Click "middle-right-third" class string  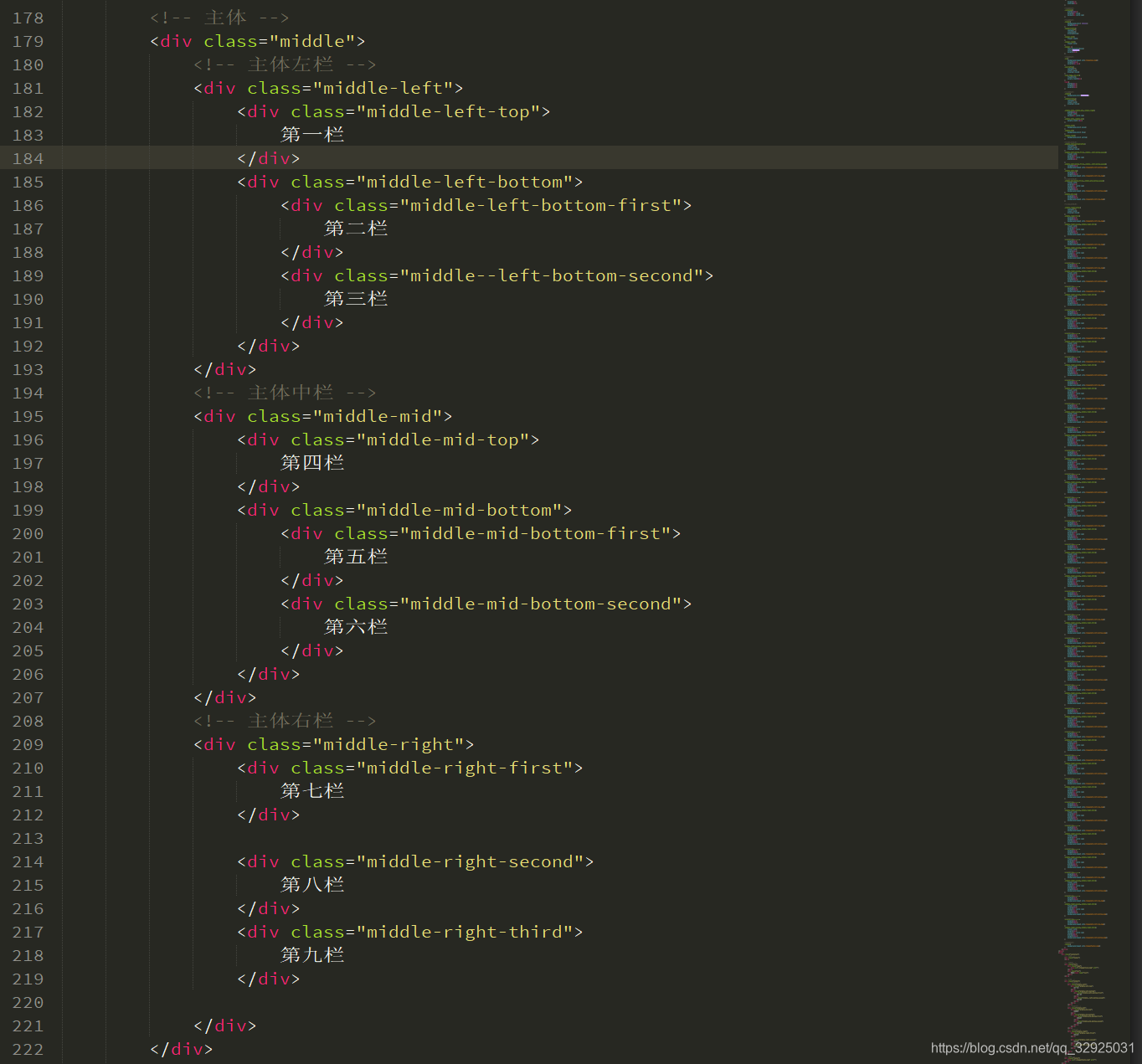tap(465, 932)
